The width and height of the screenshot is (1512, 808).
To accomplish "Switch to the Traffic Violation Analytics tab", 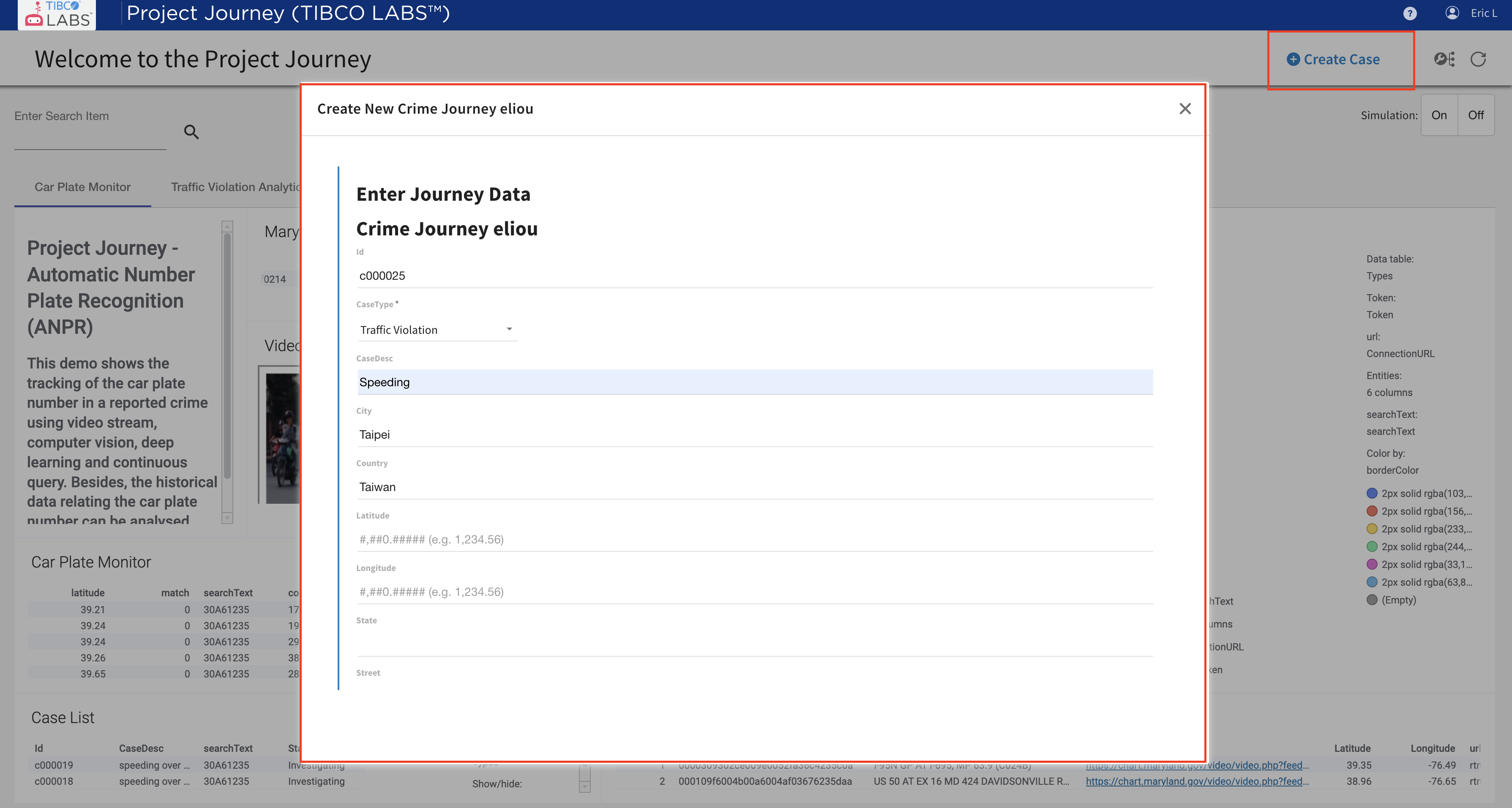I will (235, 187).
